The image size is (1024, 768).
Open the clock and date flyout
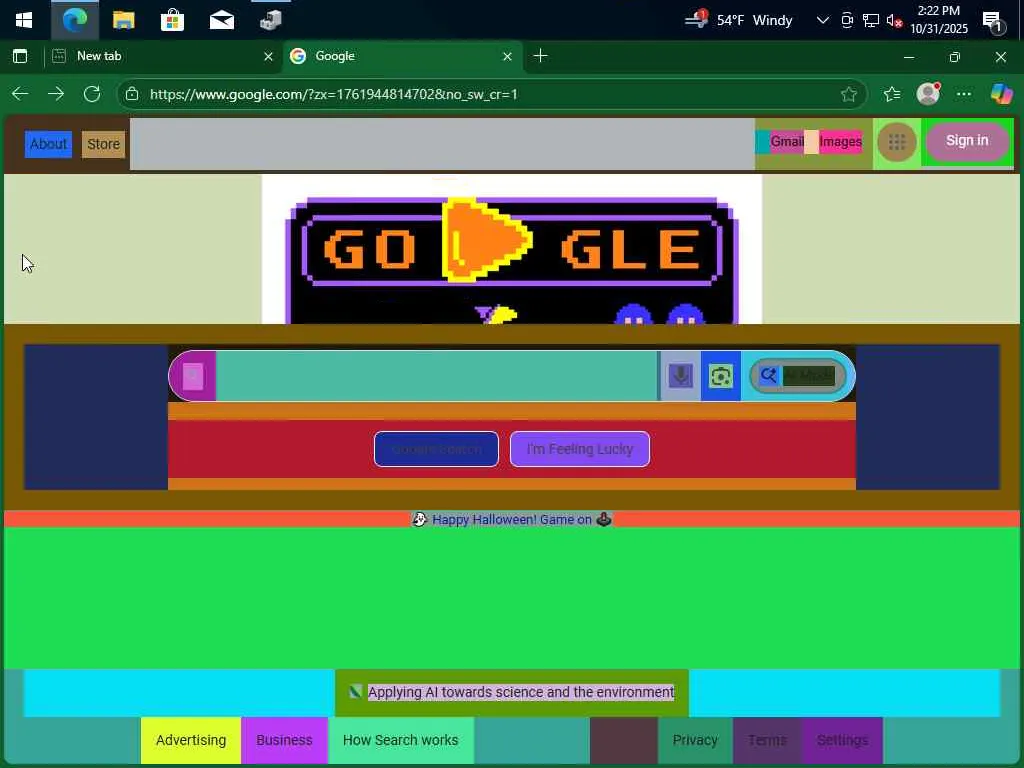point(939,20)
